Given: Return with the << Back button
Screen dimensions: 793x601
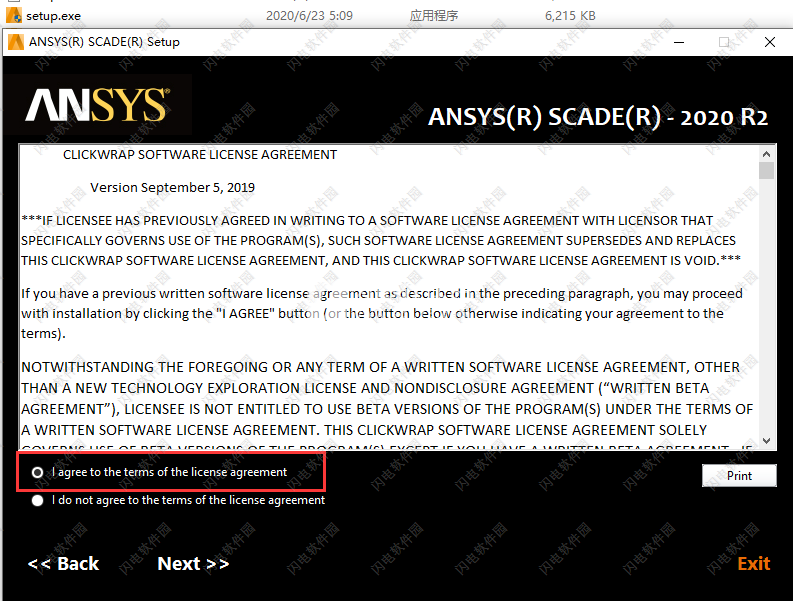Looking at the screenshot, I should (63, 564).
